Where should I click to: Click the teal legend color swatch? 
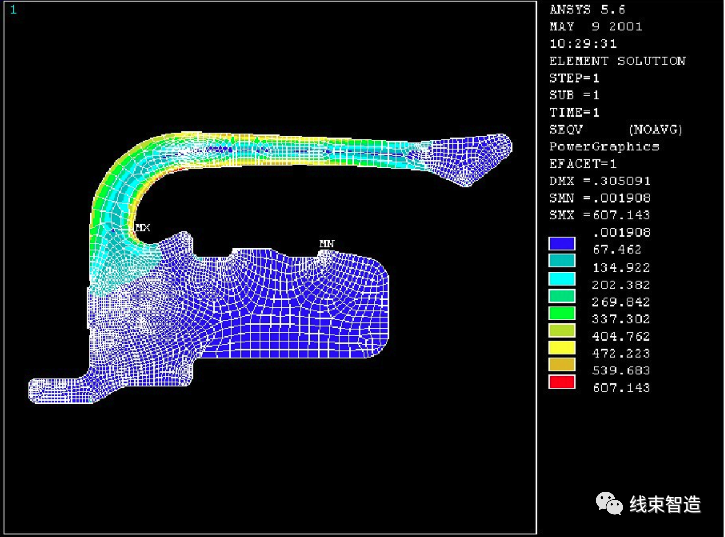point(562,261)
